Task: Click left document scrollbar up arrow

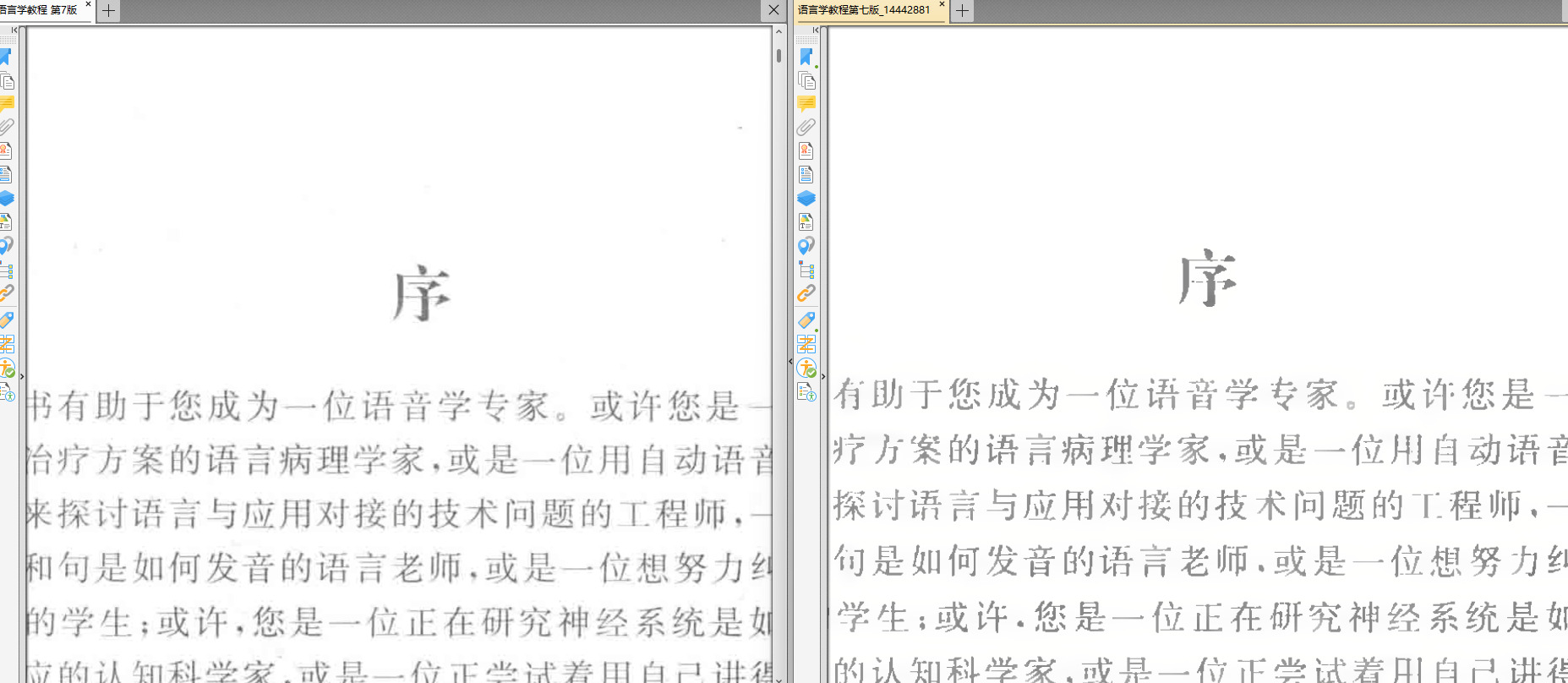Action: tap(779, 32)
